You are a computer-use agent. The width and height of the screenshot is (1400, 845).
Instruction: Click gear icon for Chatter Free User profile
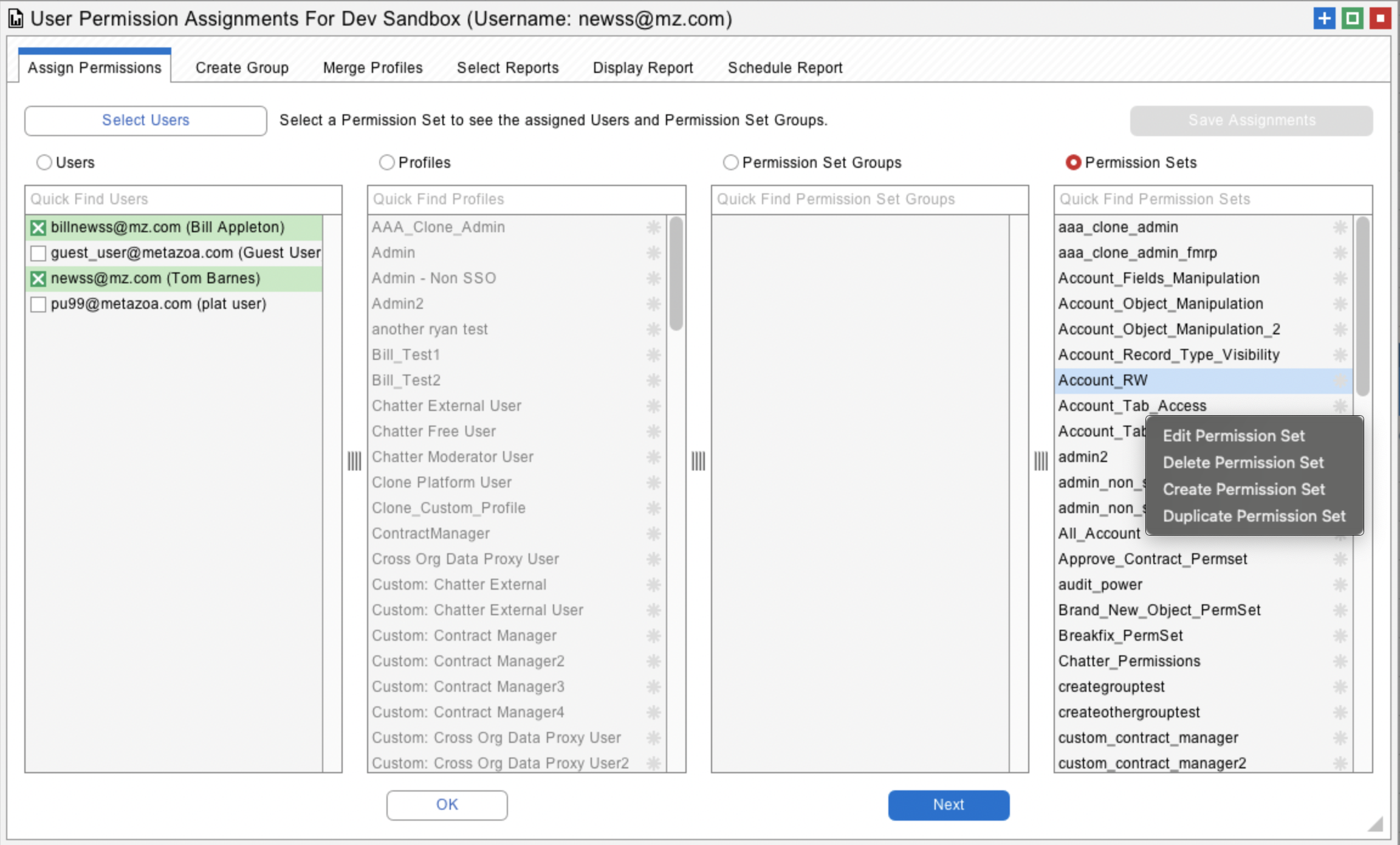coord(653,432)
